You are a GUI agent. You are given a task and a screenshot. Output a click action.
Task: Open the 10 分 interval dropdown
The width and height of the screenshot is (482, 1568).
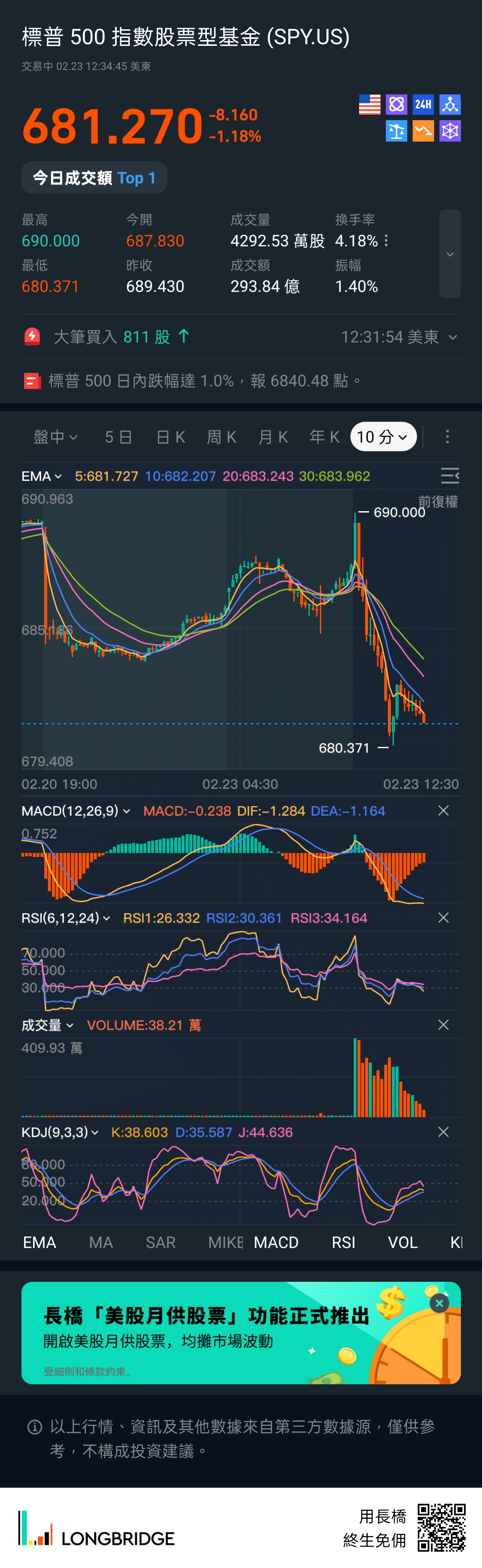click(383, 436)
